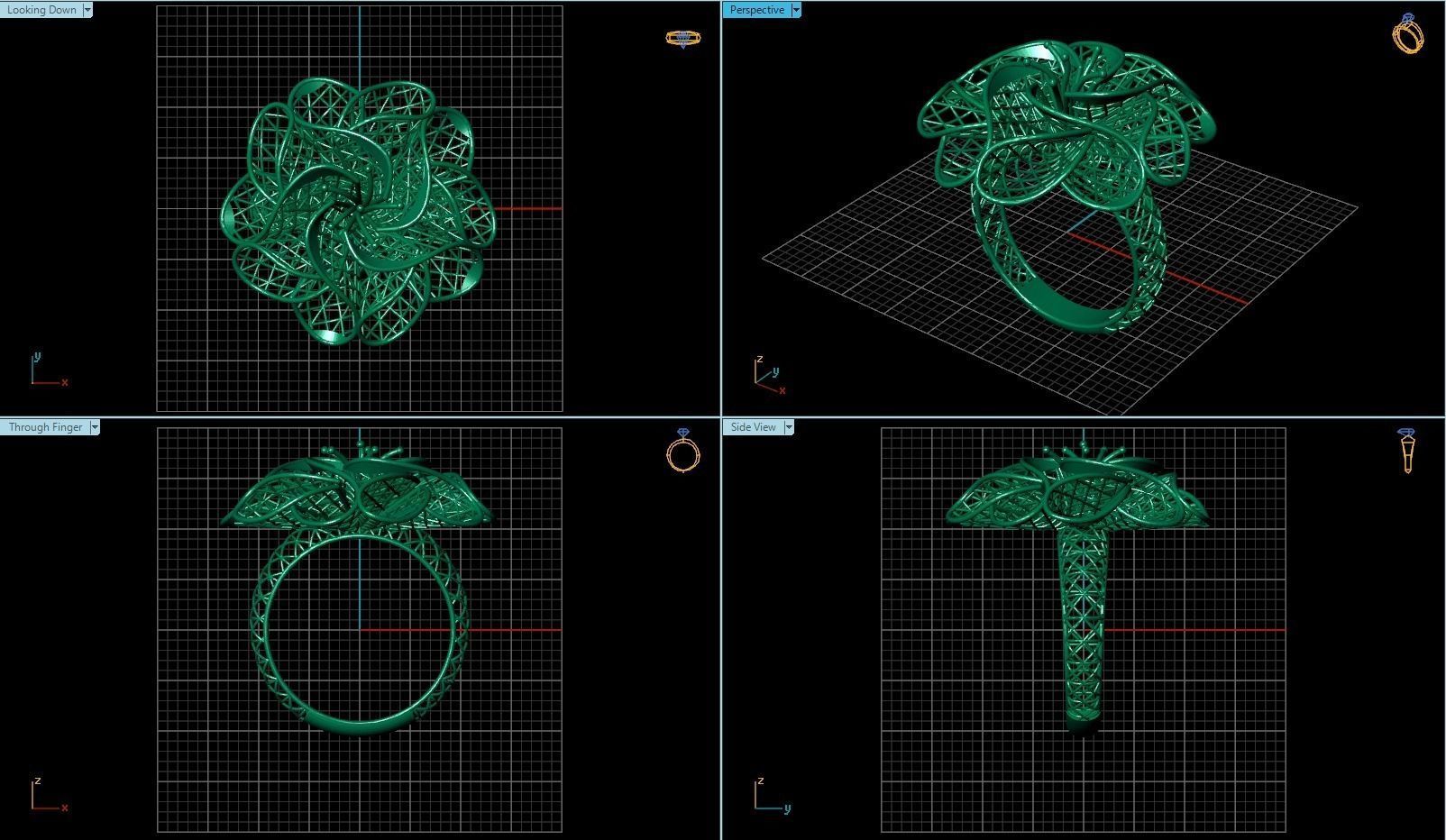The width and height of the screenshot is (1446, 840).
Task: Click the front ring icon in Through Finger view
Action: pyautogui.click(x=683, y=451)
